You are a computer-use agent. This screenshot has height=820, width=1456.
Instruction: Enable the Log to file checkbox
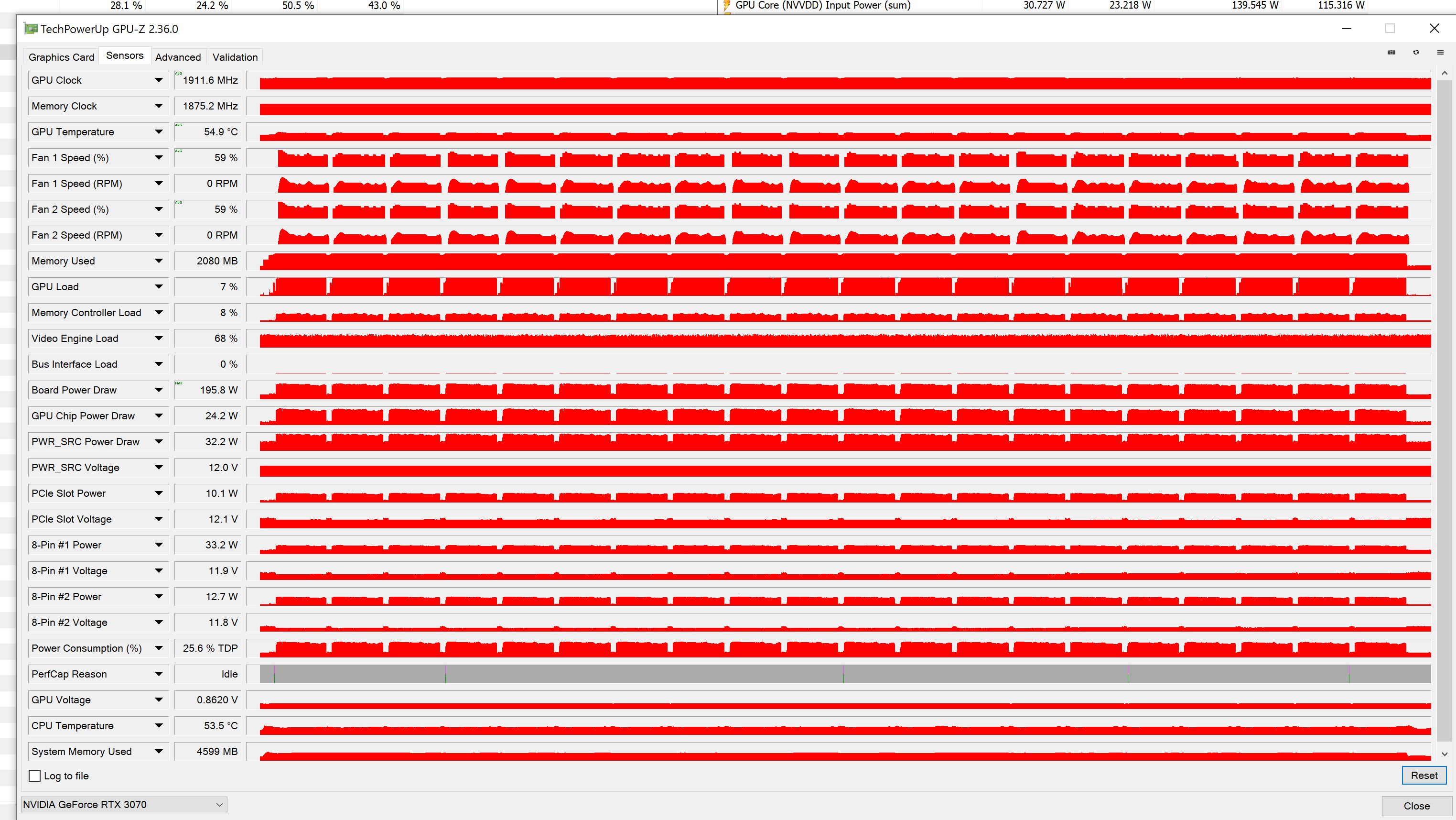(35, 776)
